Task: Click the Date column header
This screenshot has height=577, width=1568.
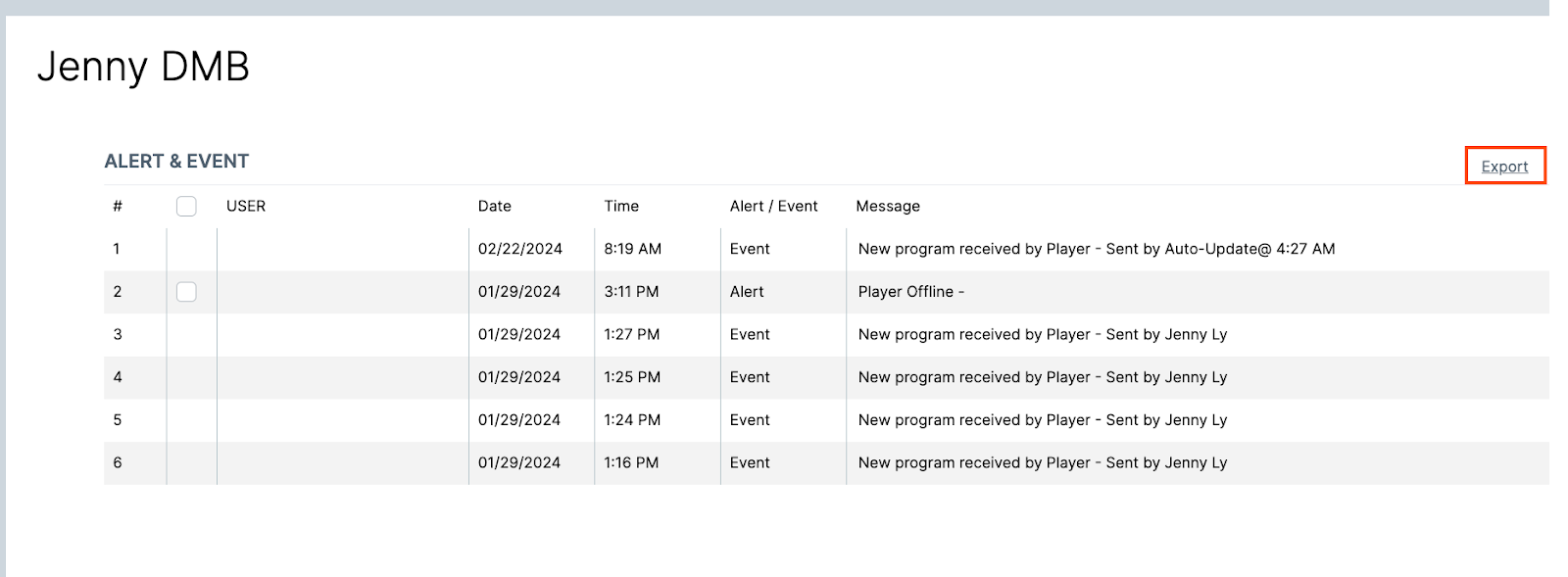Action: [495, 206]
